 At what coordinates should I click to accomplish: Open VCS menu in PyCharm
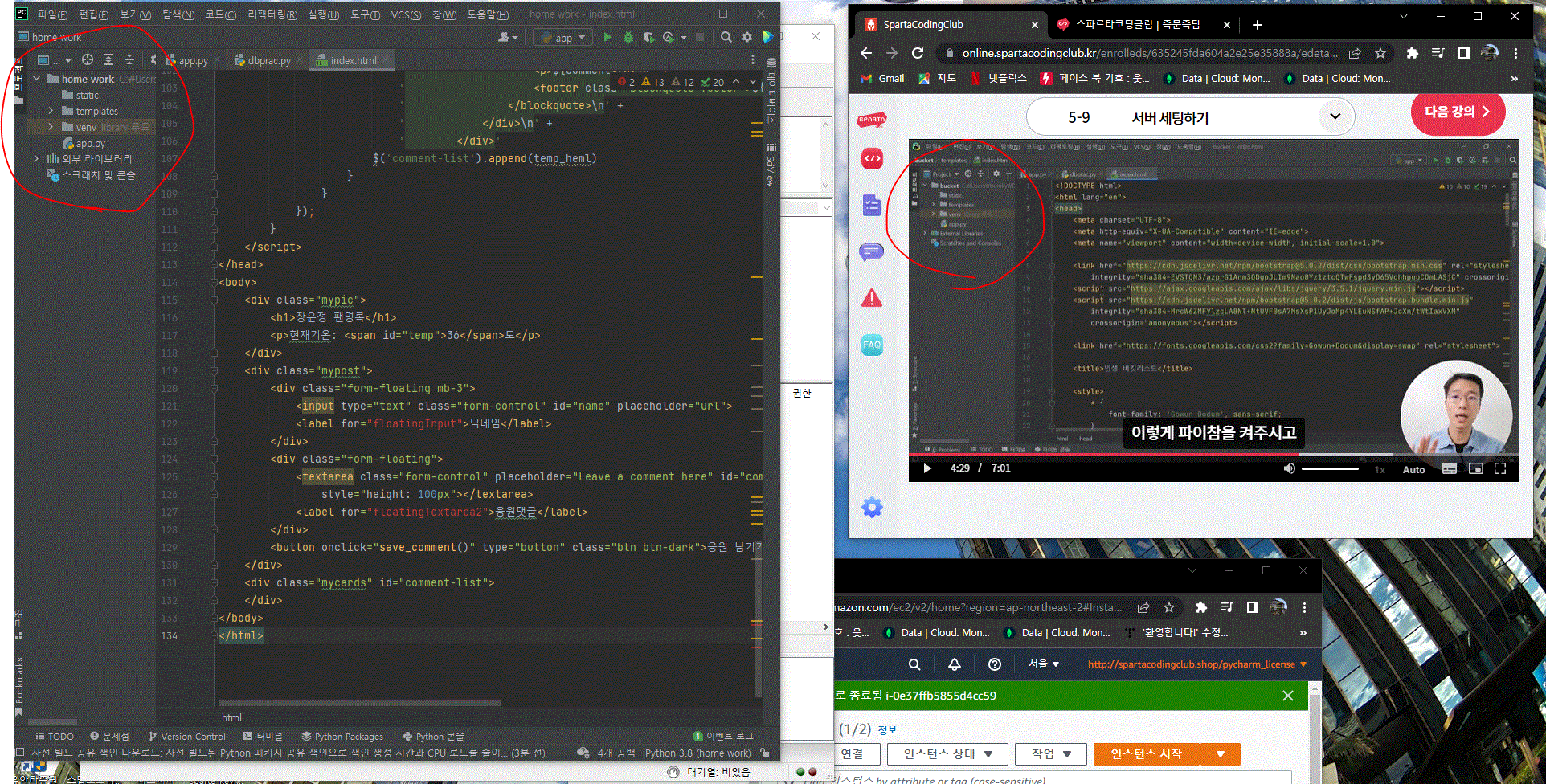(x=406, y=14)
